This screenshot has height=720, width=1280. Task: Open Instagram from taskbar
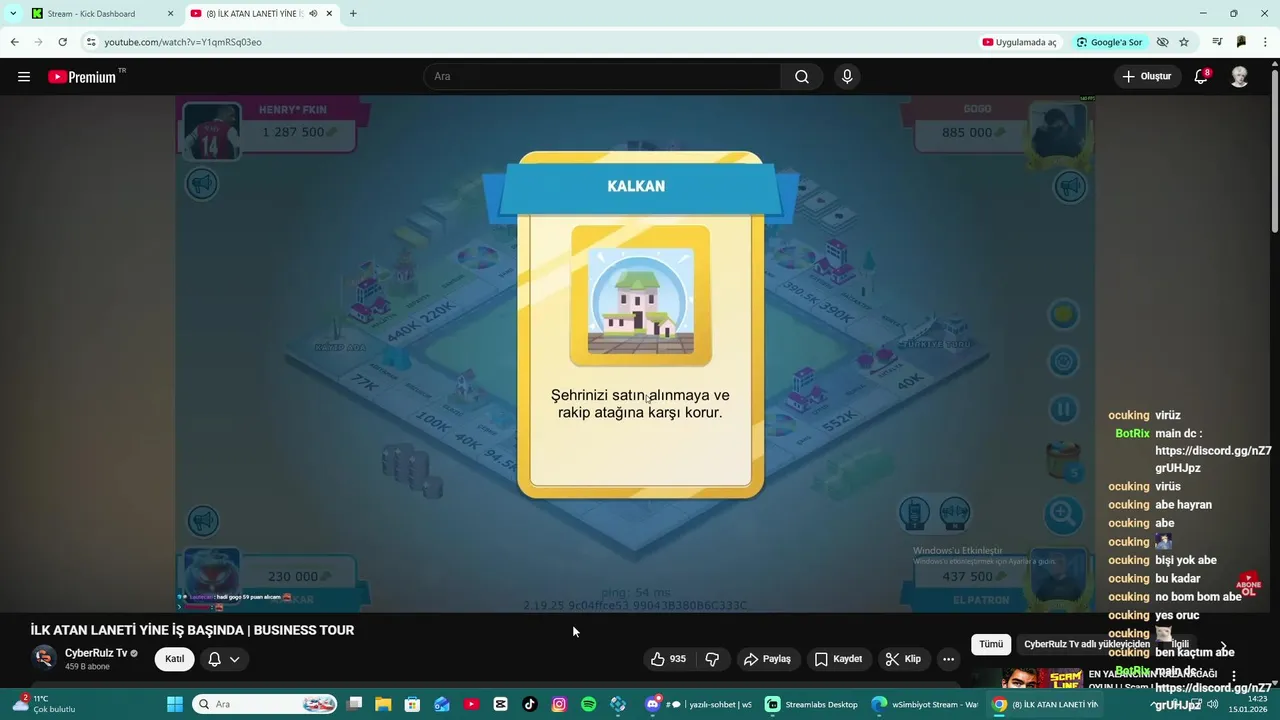[559, 704]
